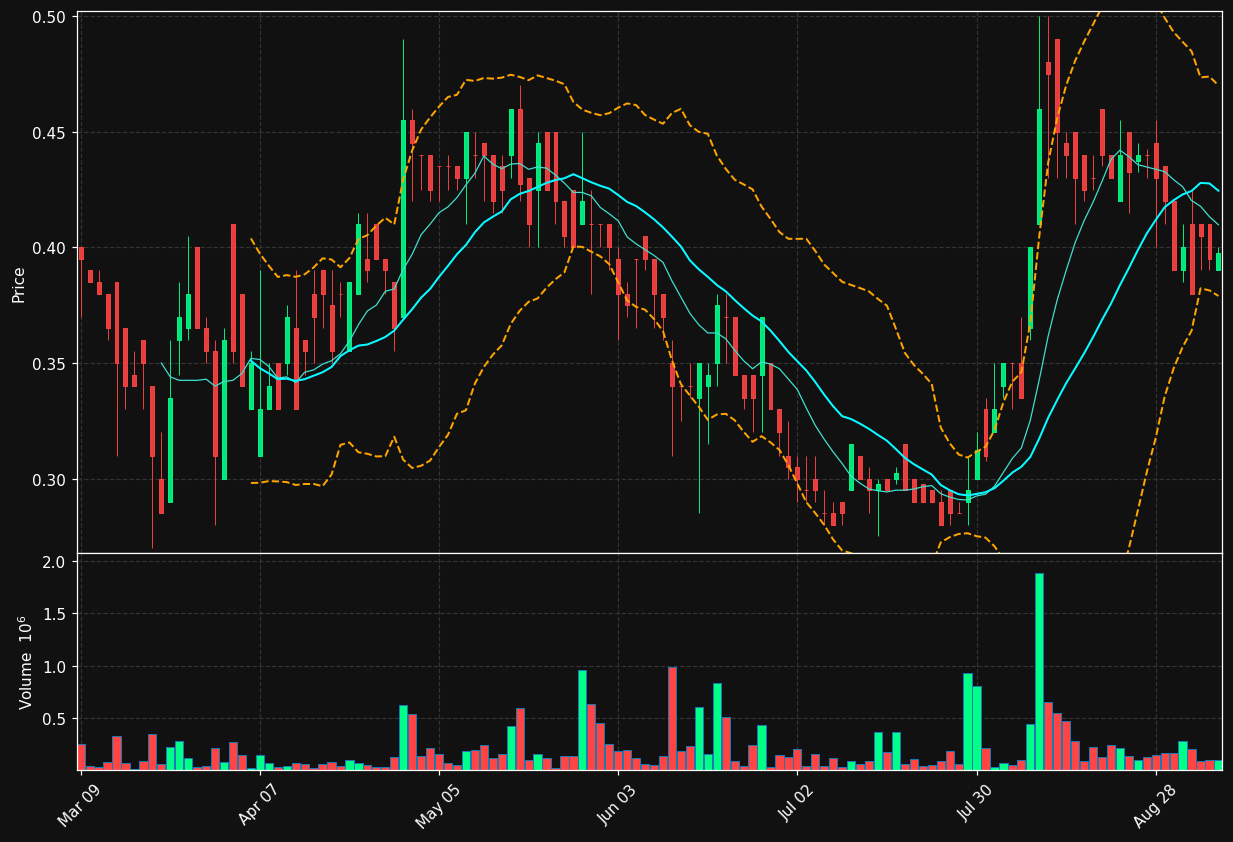Click the 0.40 price axis label
The height and width of the screenshot is (842, 1233).
tap(49, 248)
